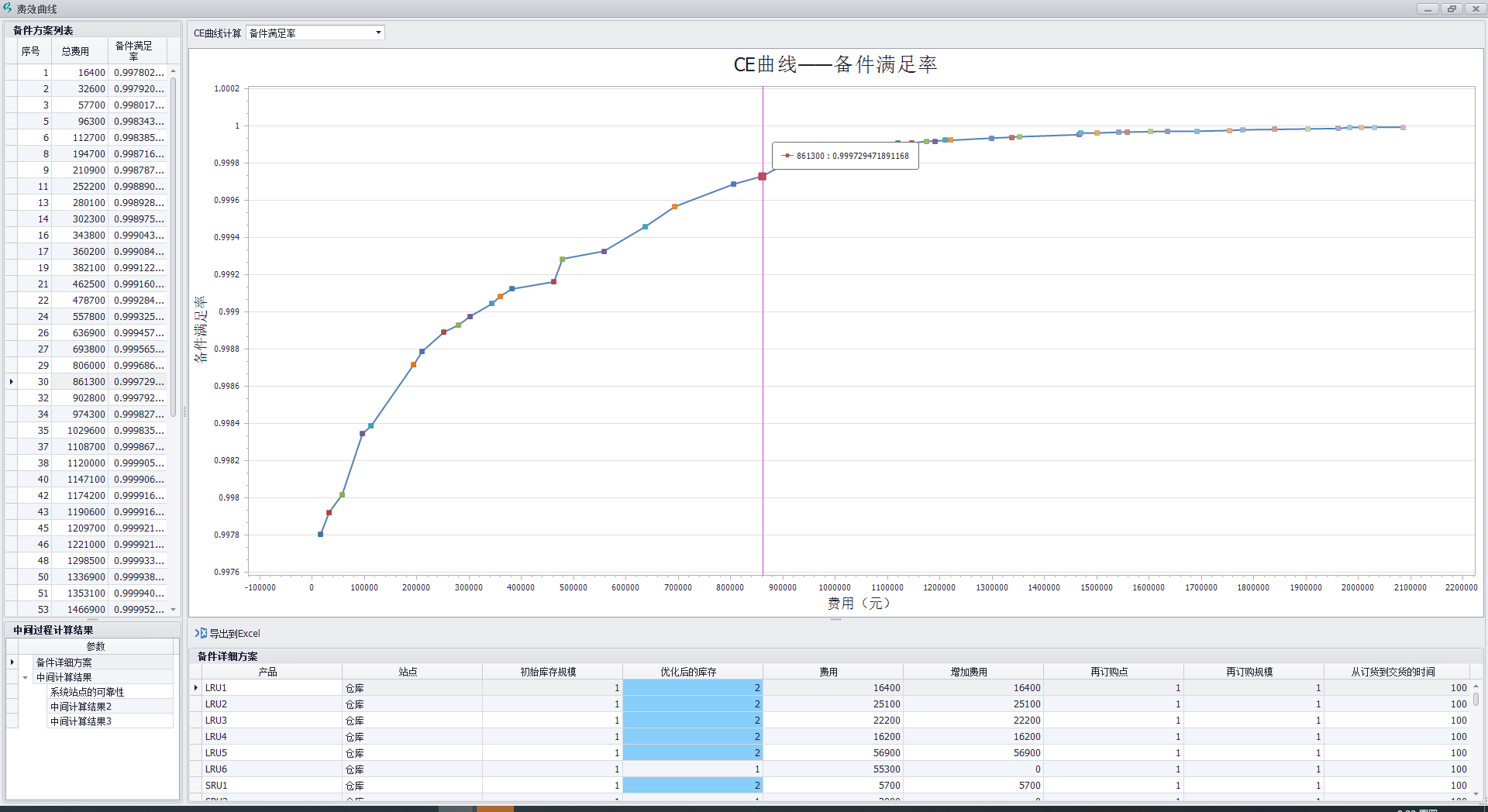Click the 优化后的库存 column header
1488x812 pixels.
(x=688, y=672)
